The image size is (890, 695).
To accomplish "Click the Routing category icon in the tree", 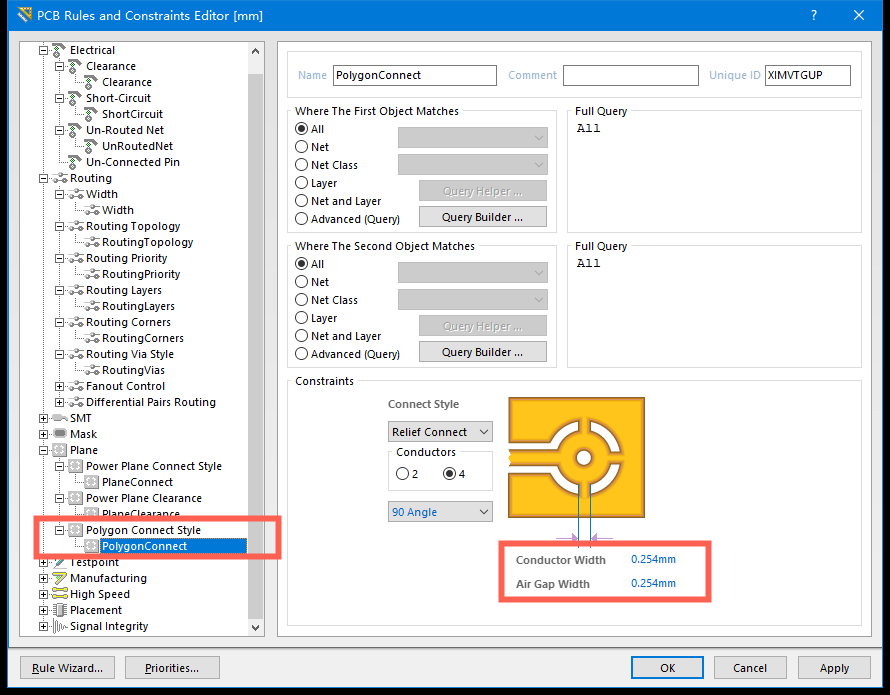I will [59, 178].
